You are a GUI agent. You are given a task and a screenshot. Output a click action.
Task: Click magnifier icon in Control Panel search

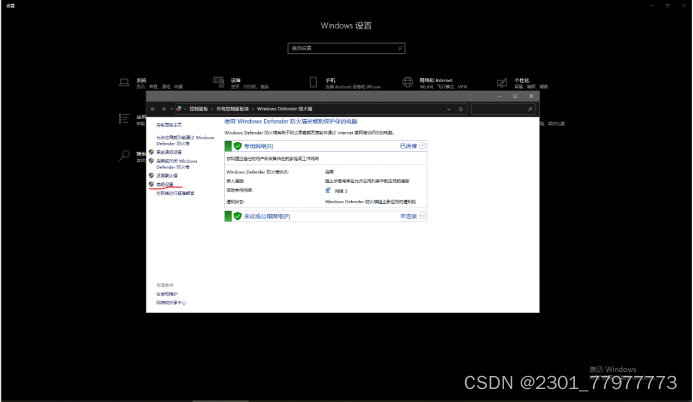click(x=530, y=109)
